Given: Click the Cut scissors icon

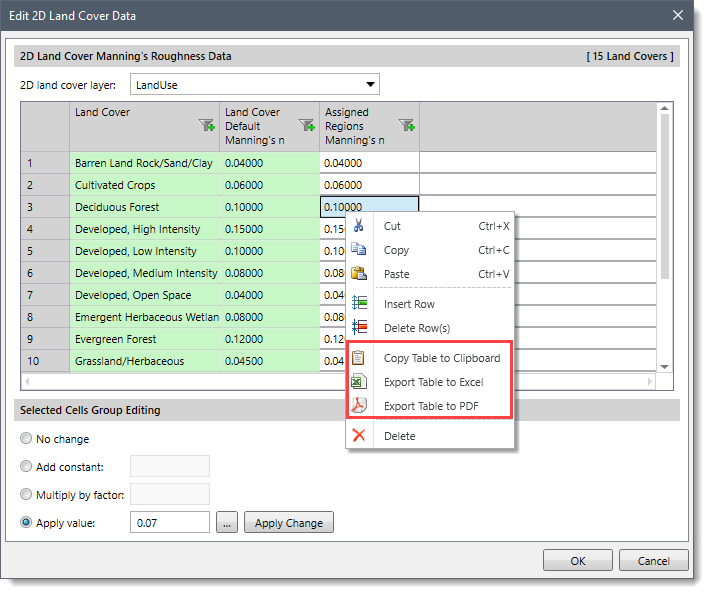Looking at the screenshot, I should (359, 225).
